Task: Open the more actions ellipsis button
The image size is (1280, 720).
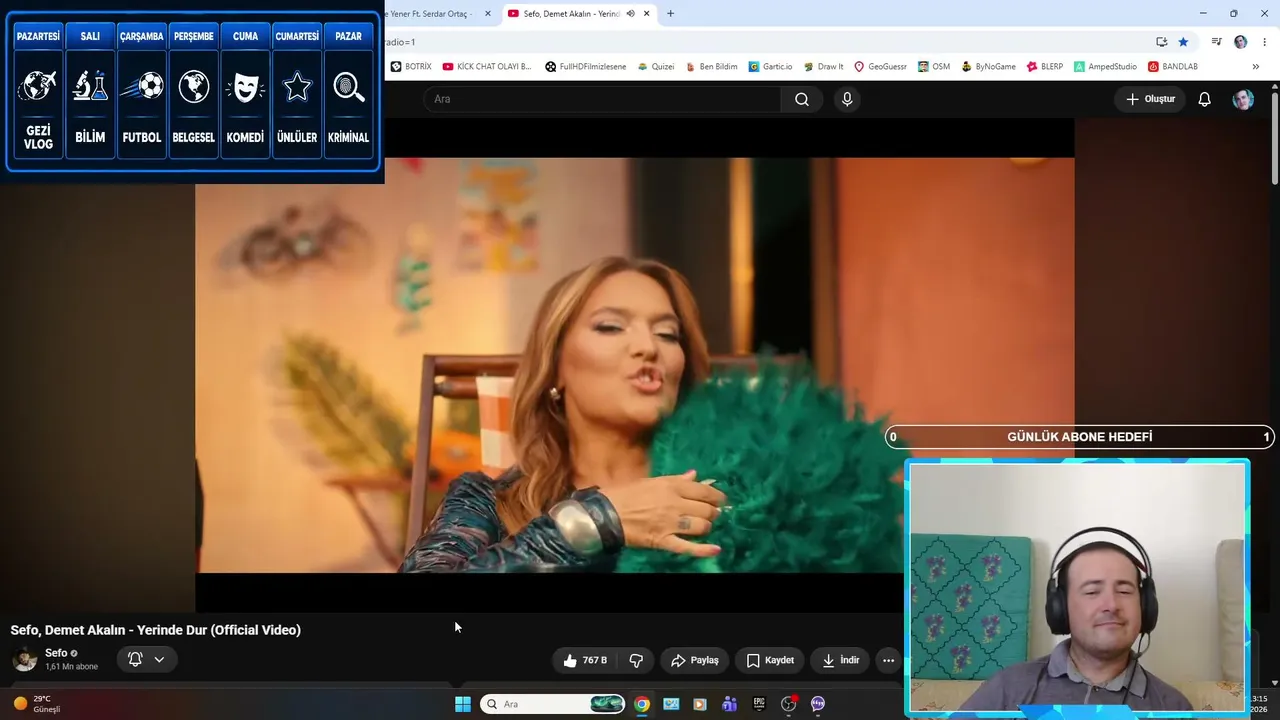Action: coord(888,660)
